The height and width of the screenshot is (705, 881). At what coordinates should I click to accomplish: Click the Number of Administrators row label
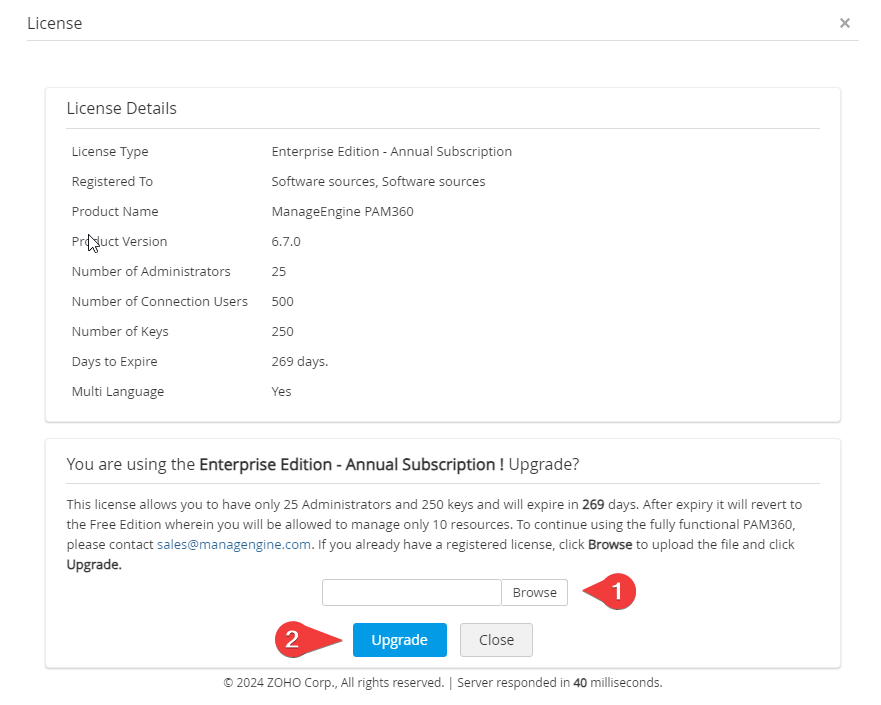151,272
